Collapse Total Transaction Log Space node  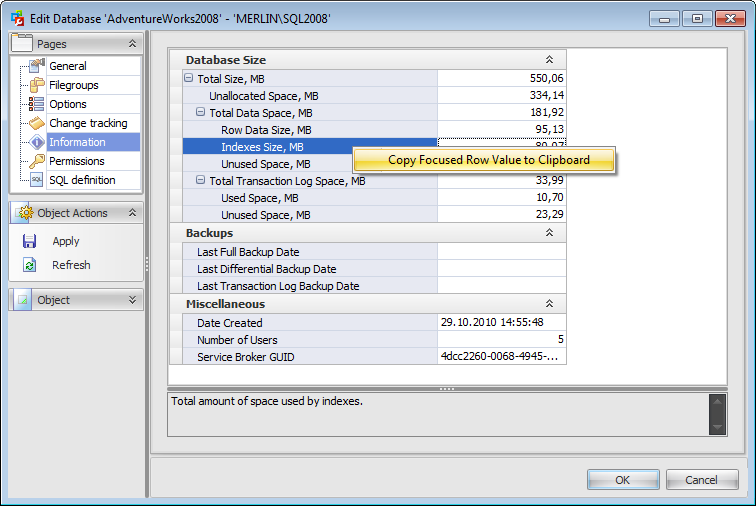click(201, 181)
